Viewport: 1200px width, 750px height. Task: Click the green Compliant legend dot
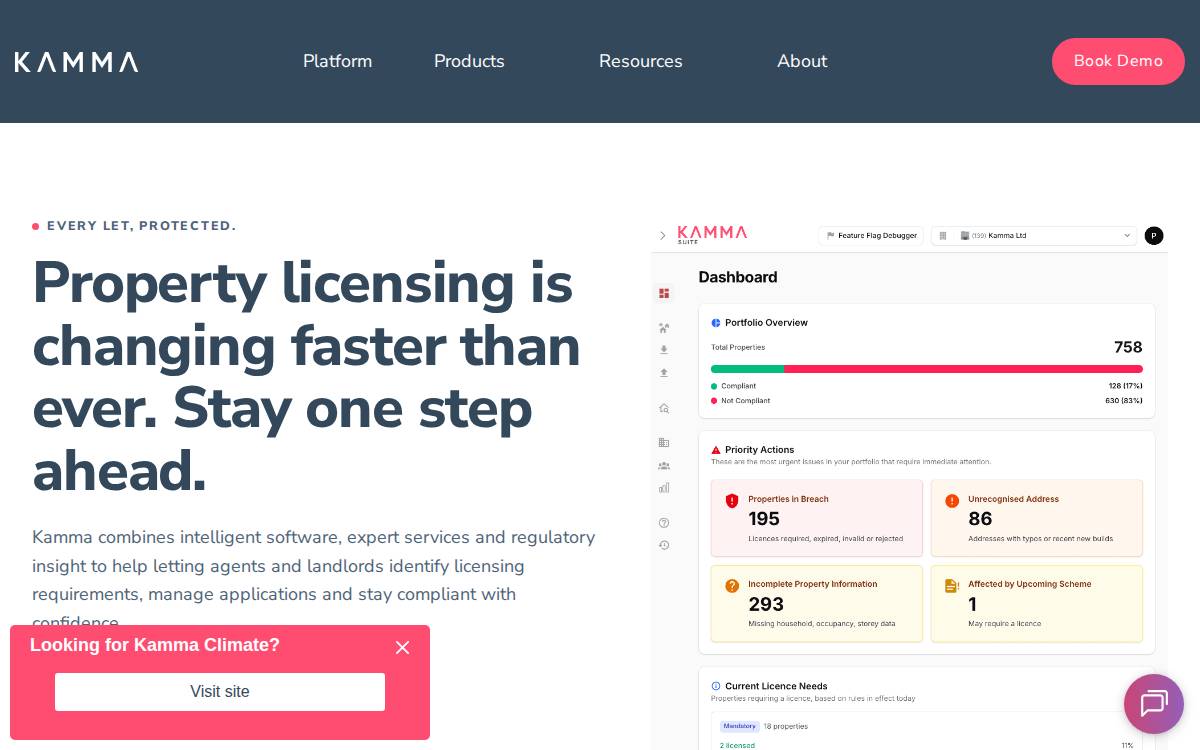coord(714,386)
